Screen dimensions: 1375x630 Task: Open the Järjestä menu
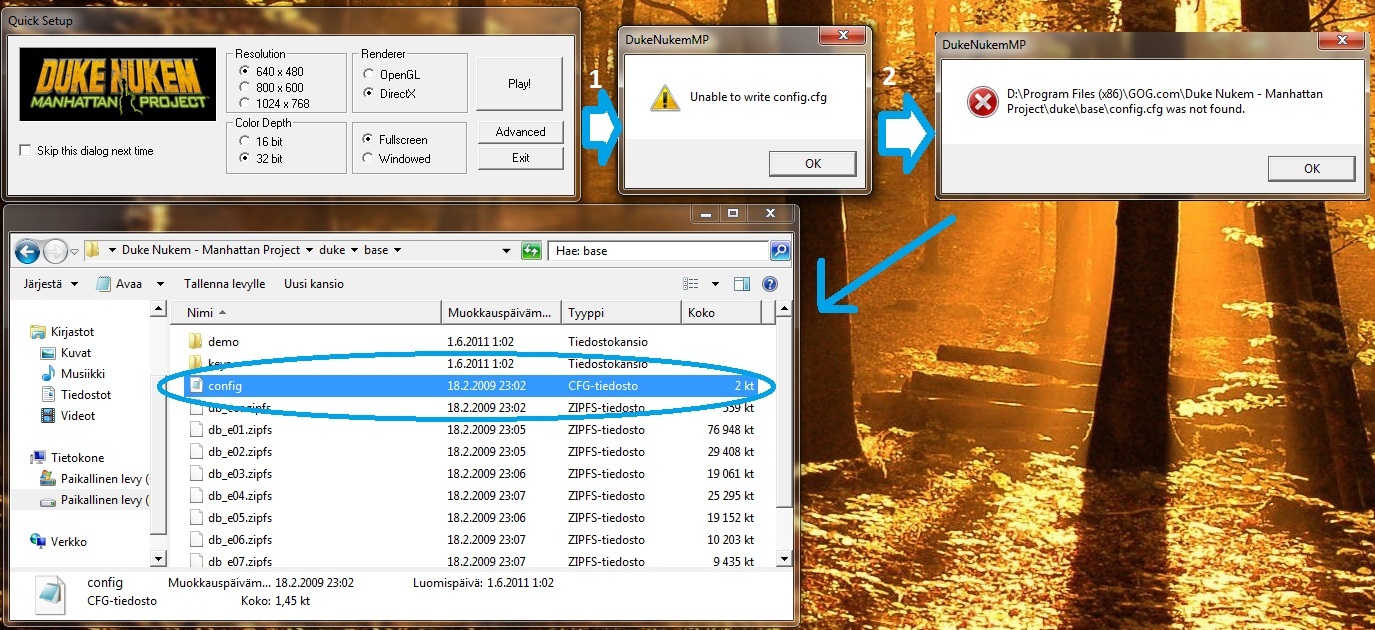point(50,284)
